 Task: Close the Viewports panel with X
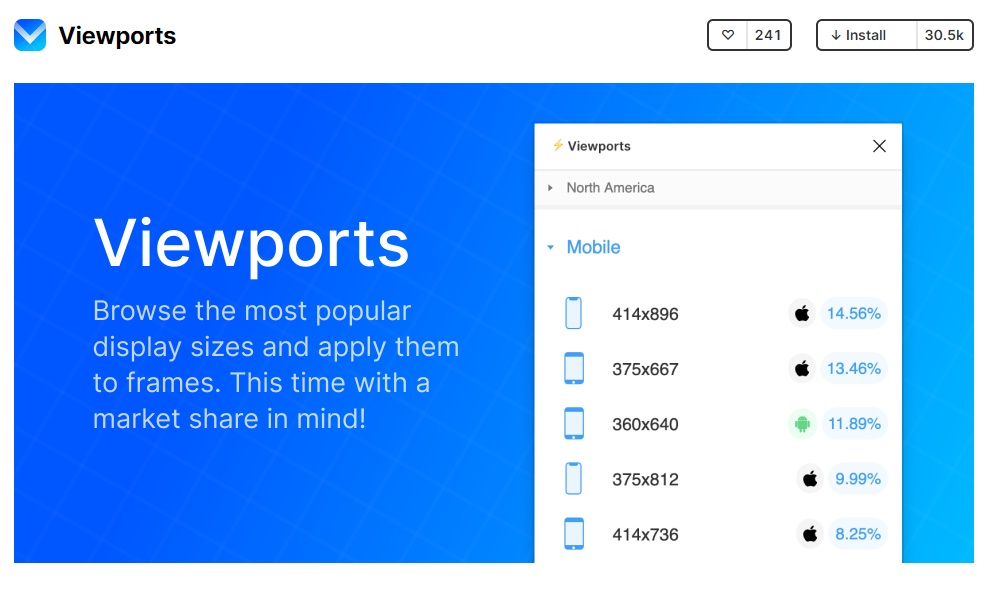880,146
